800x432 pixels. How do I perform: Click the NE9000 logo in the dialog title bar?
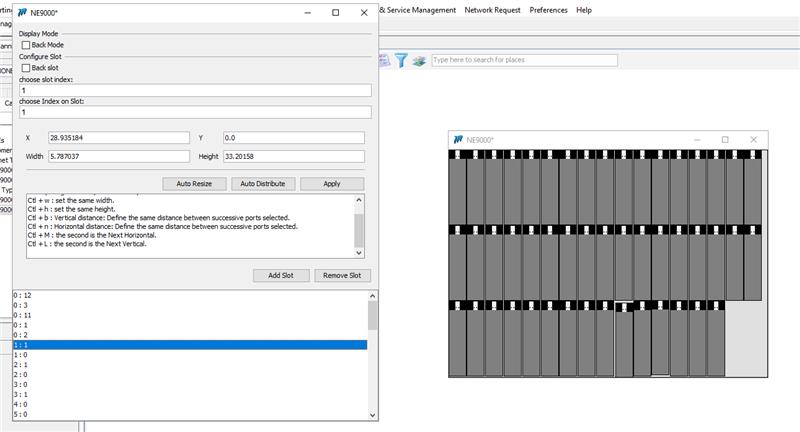click(x=22, y=13)
